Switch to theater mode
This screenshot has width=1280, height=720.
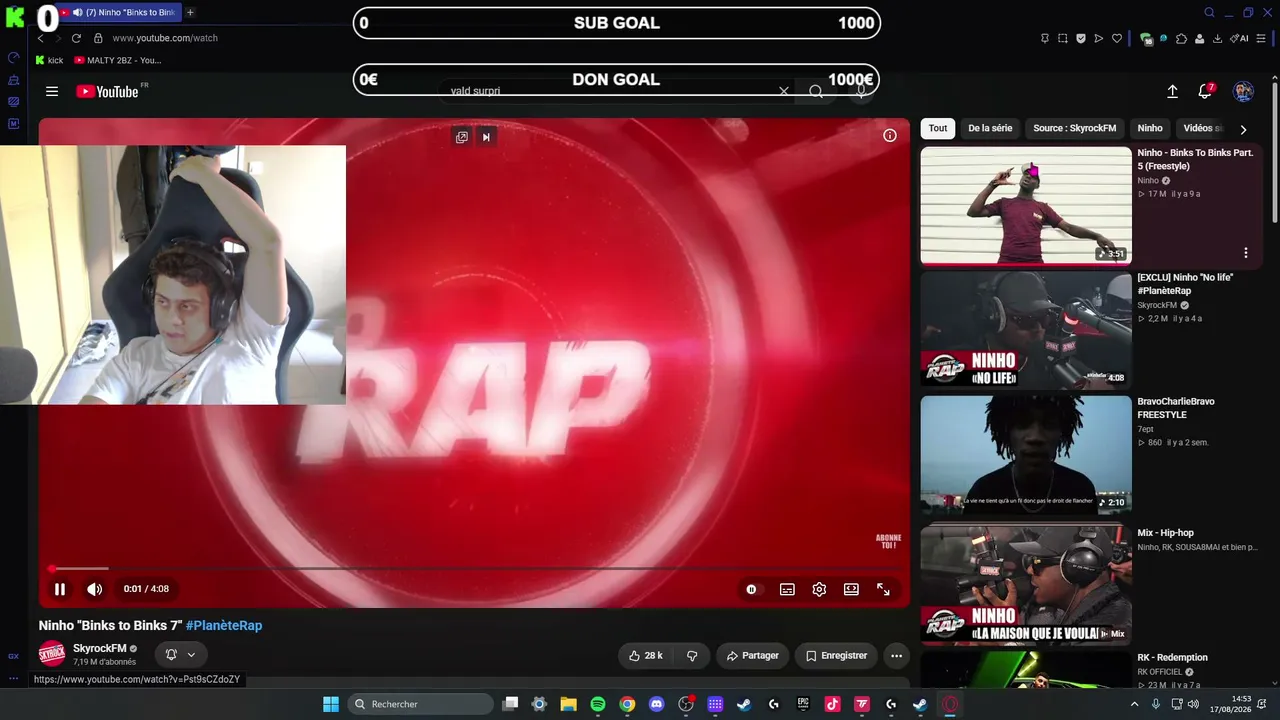(851, 589)
